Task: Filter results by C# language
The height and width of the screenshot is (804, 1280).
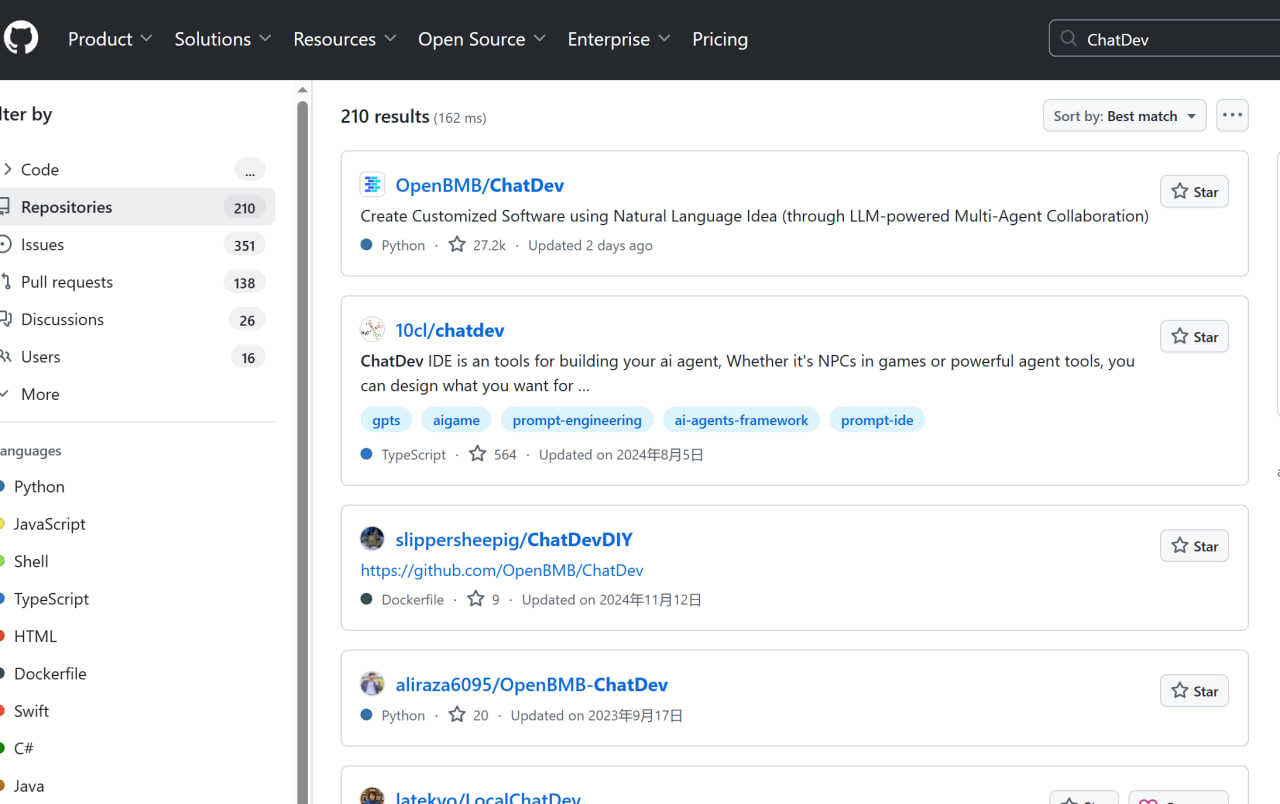Action: click(x=23, y=748)
